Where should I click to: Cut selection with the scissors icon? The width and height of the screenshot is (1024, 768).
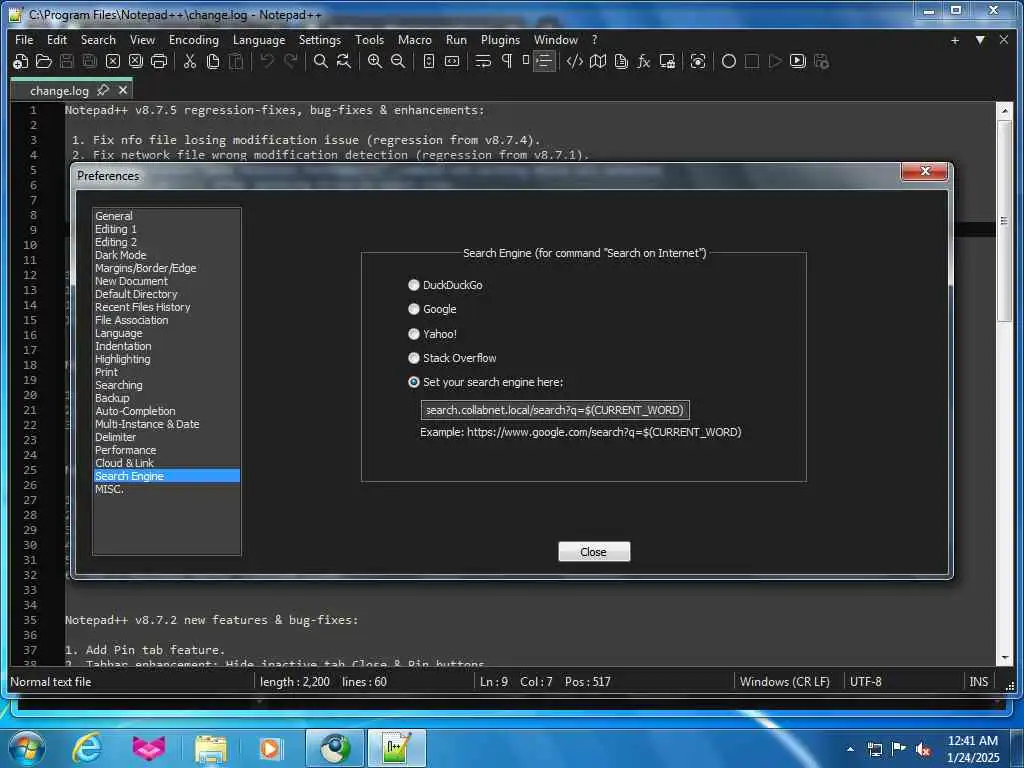tap(189, 61)
